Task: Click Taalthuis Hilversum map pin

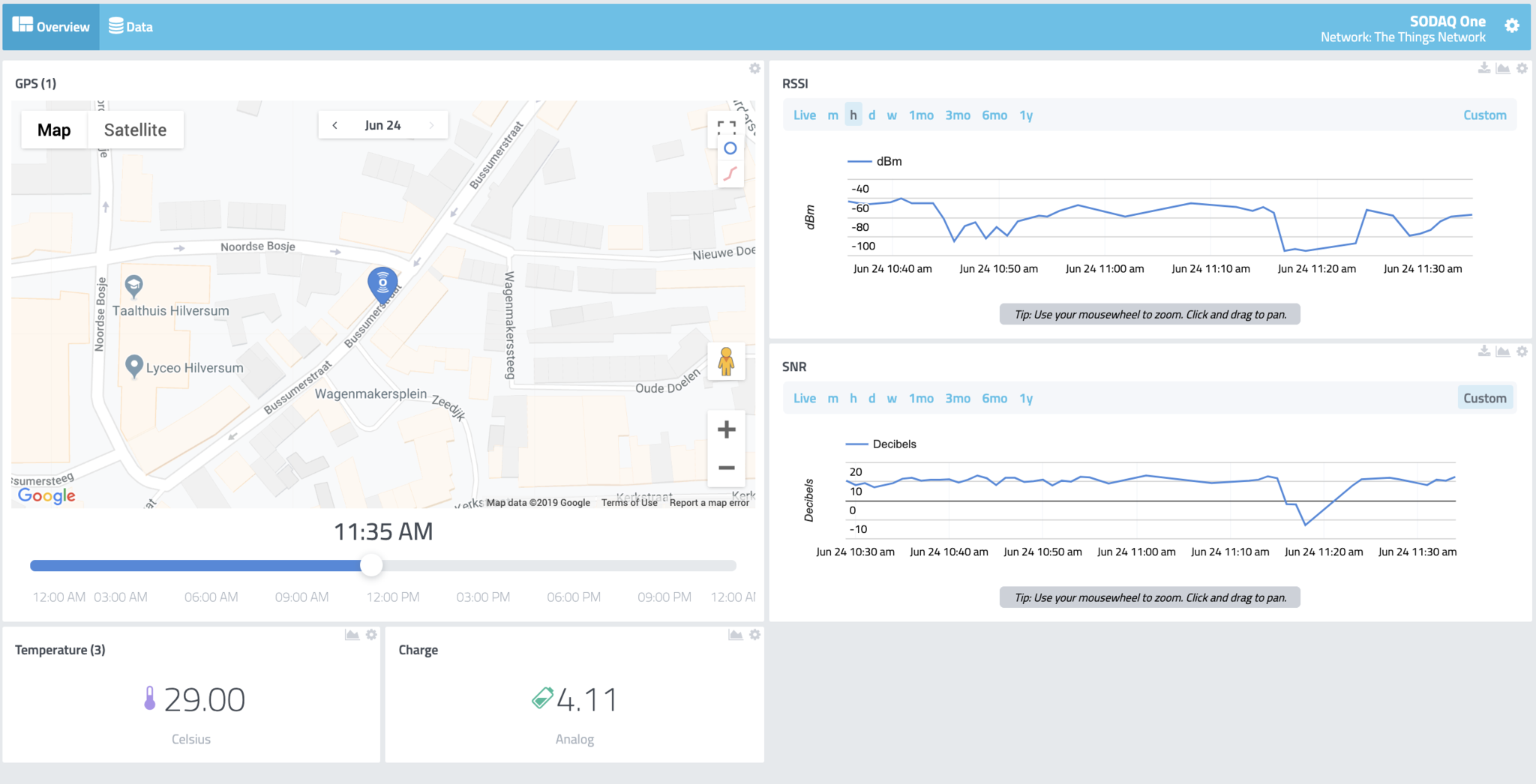Action: (x=133, y=286)
